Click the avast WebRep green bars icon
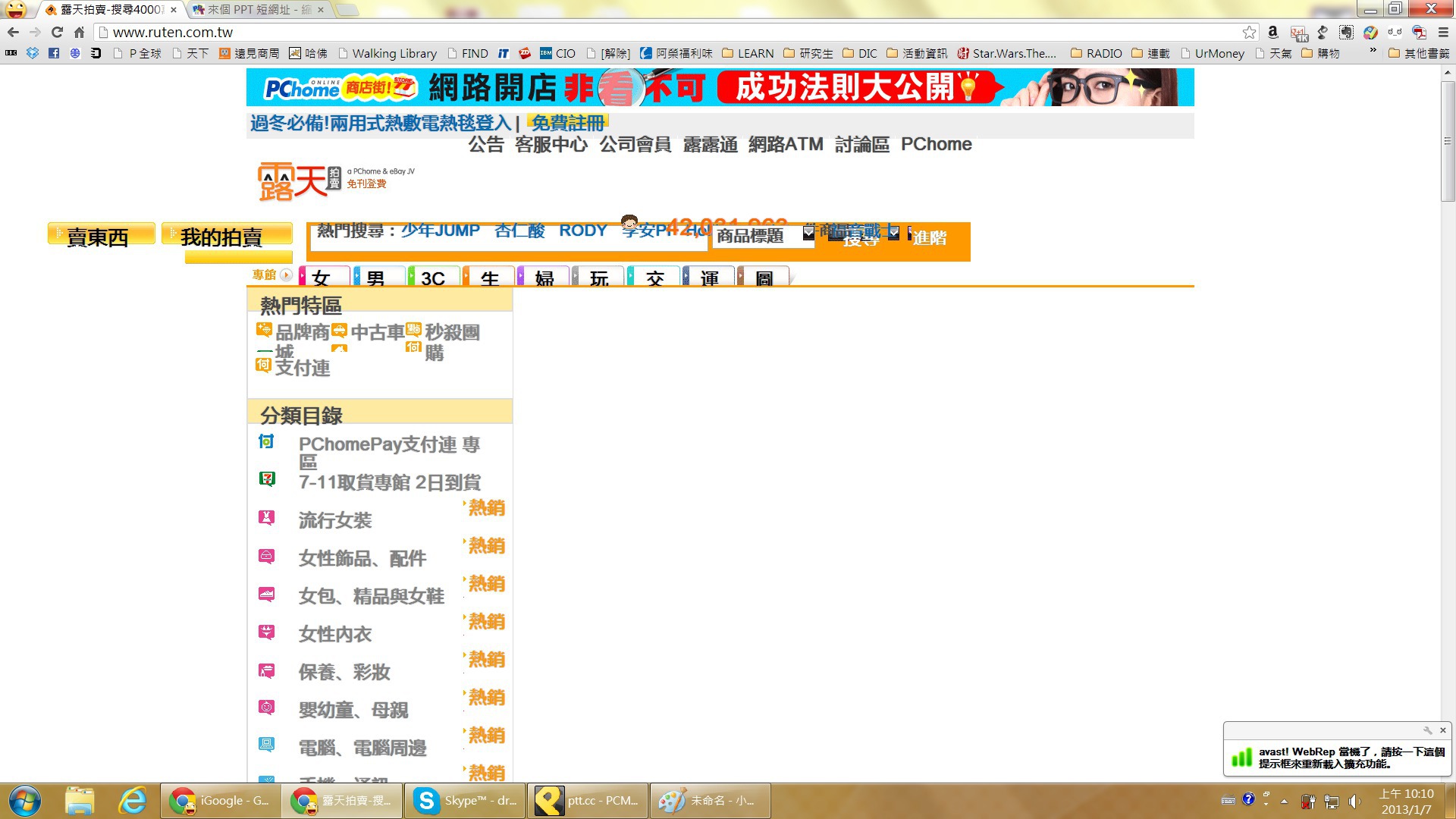 pos(1241,757)
